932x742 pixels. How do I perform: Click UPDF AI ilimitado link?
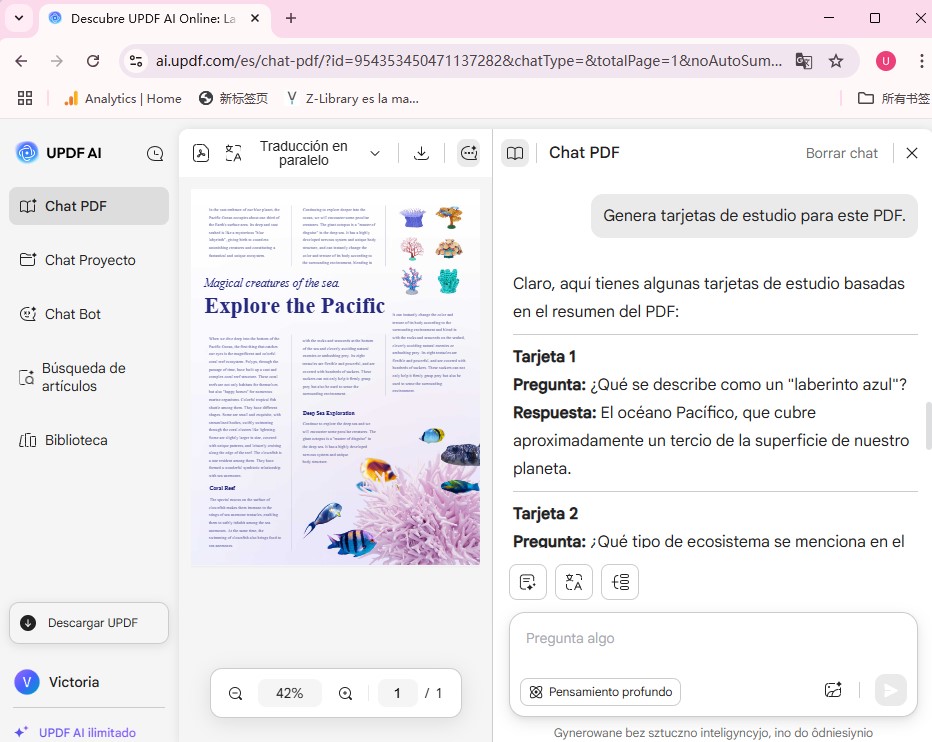point(75,732)
